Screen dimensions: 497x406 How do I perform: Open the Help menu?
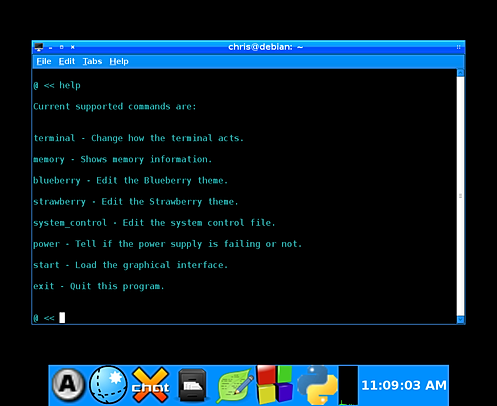[119, 61]
